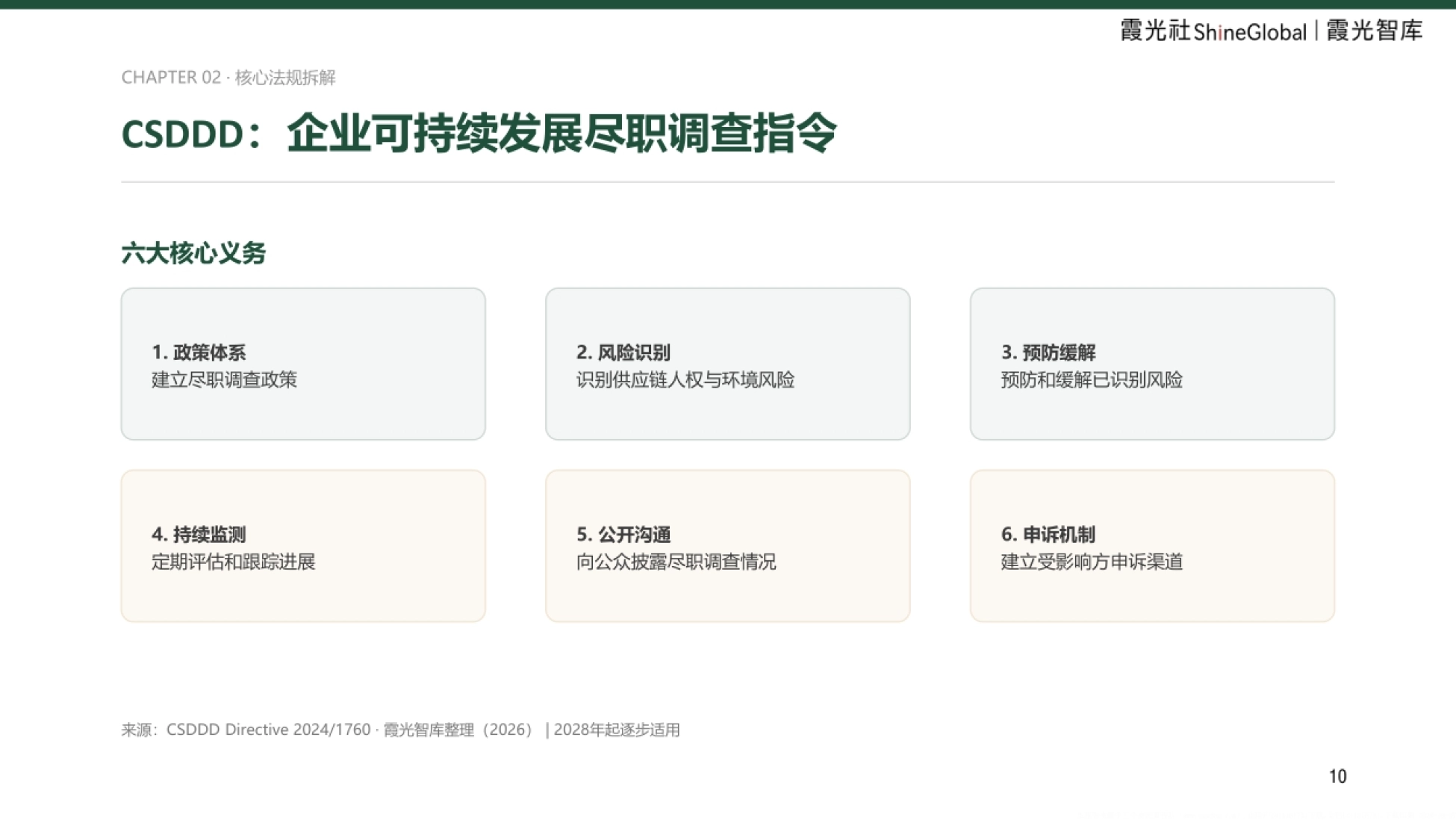
Task: Click the slide title 'CSDDD：企业可持续发展尽职调查指令'
Action: click(479, 134)
